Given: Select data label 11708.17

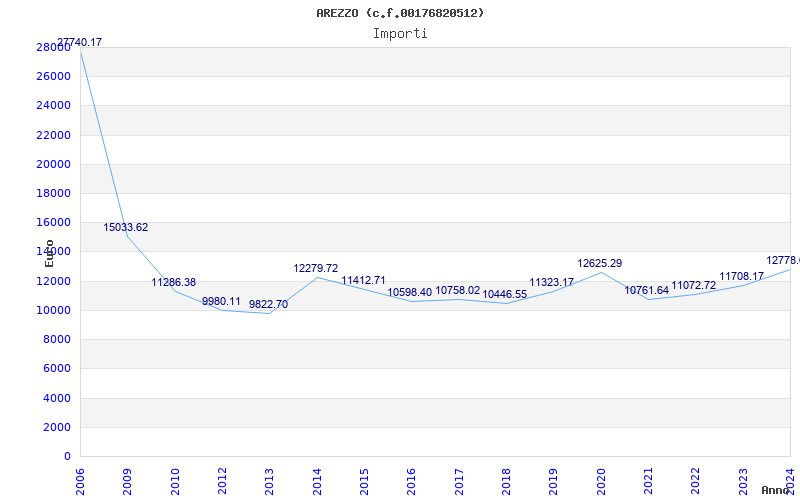Looking at the screenshot, I should tap(741, 277).
